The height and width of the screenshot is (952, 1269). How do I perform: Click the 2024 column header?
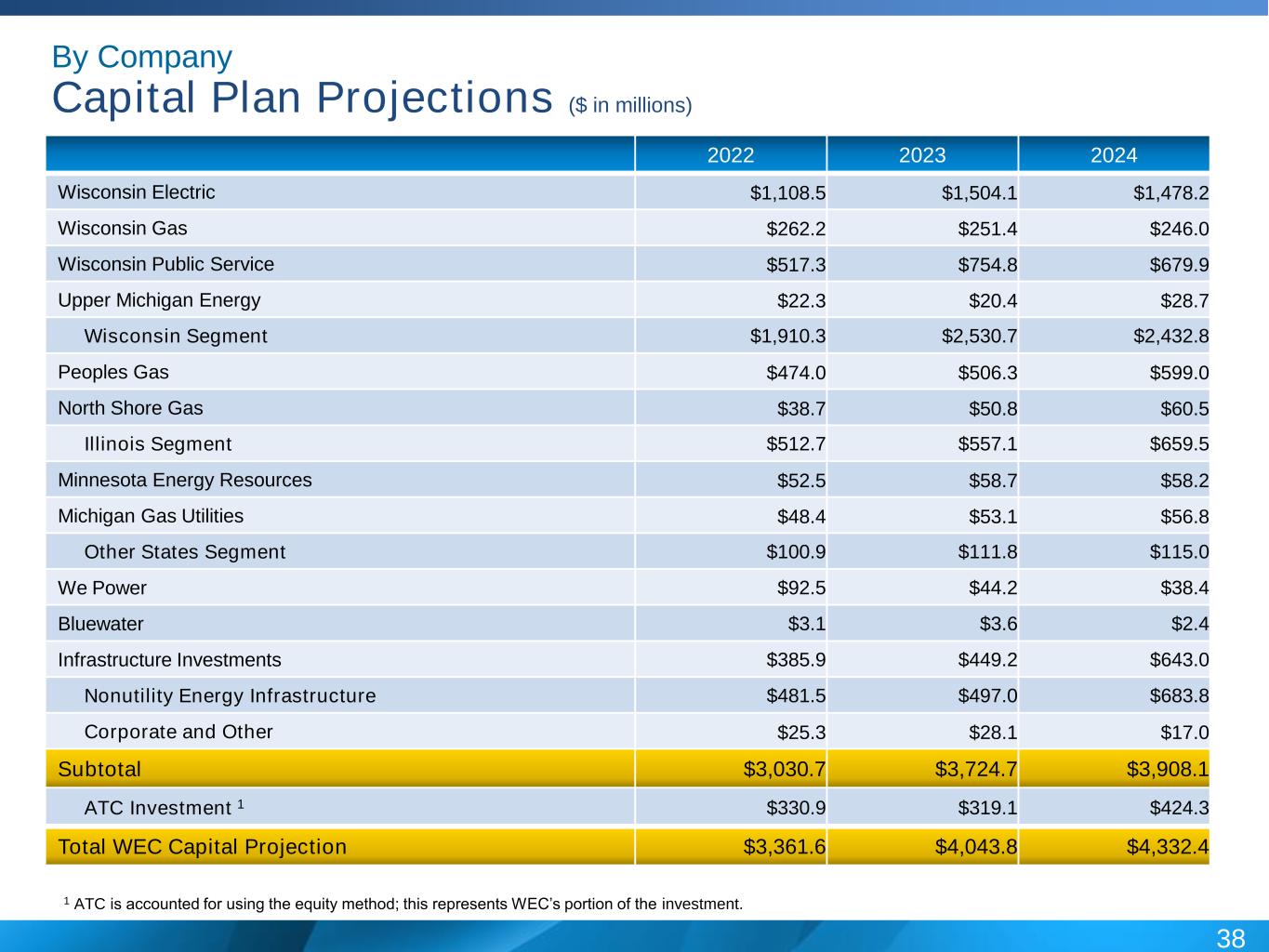[x=1114, y=155]
